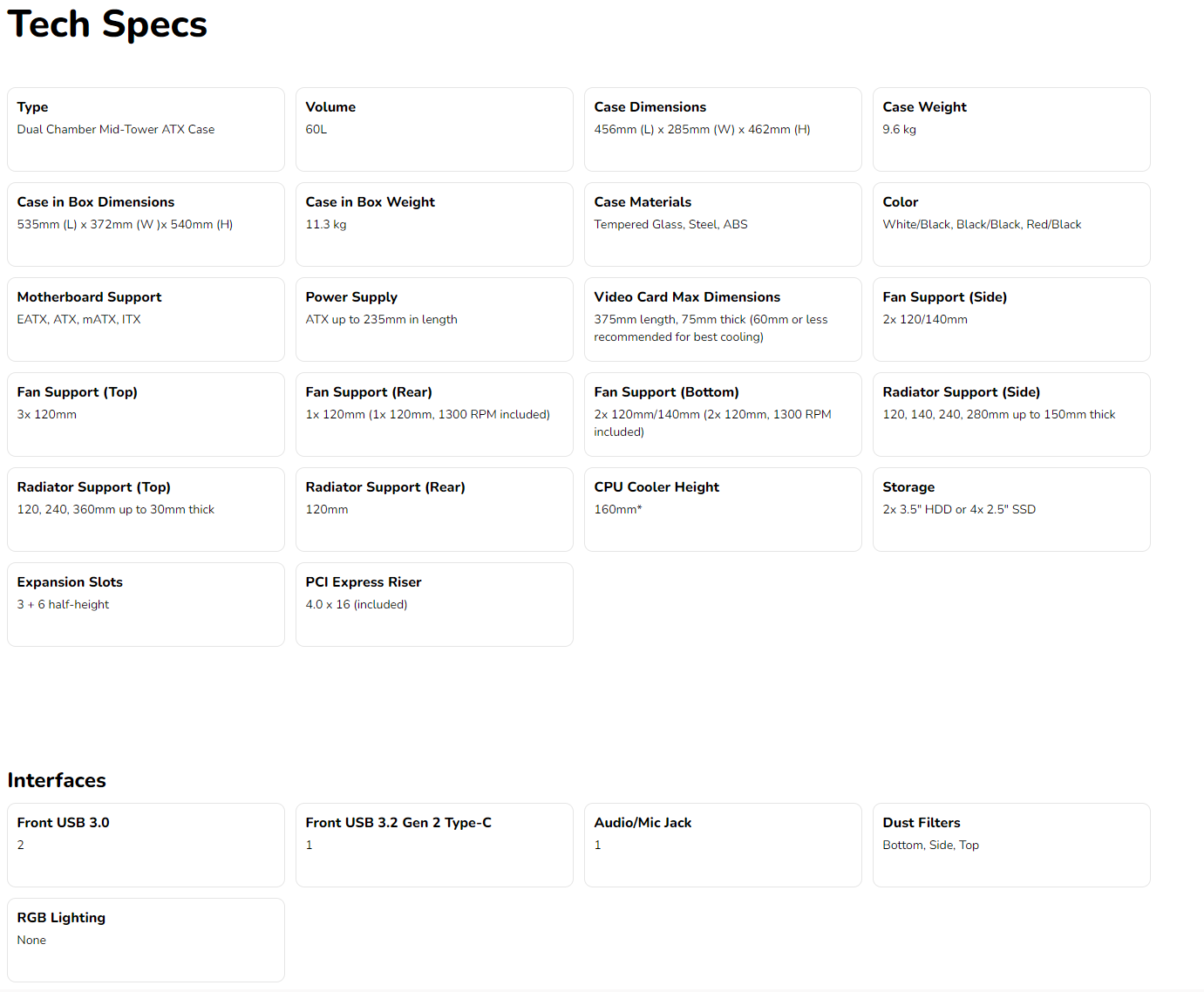Click the Case in Box Dimensions card

146,224
